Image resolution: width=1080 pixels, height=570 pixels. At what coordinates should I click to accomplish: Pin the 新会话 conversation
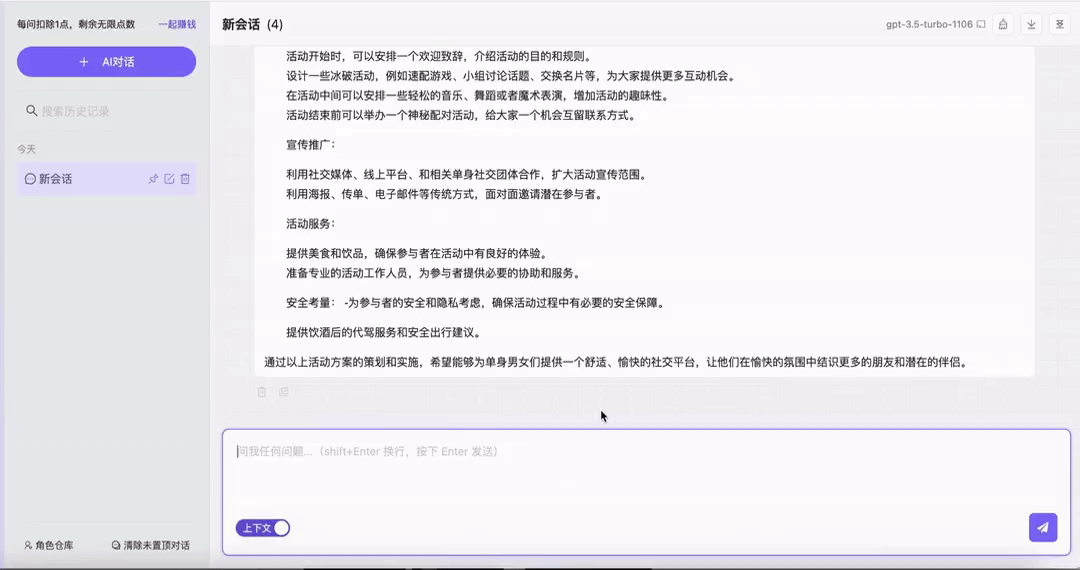(x=153, y=179)
